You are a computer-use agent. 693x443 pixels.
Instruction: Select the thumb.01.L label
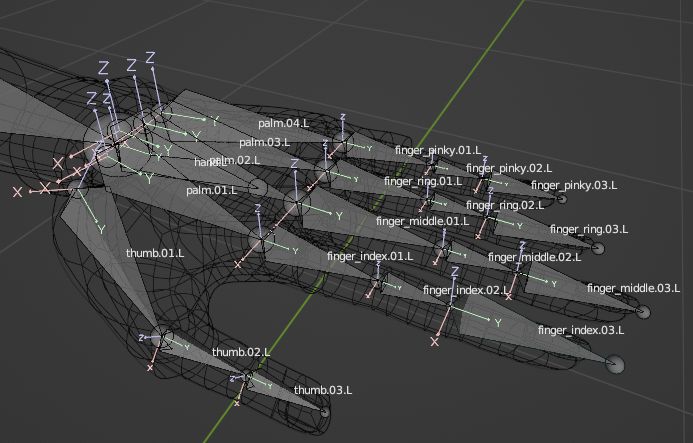coord(155,253)
